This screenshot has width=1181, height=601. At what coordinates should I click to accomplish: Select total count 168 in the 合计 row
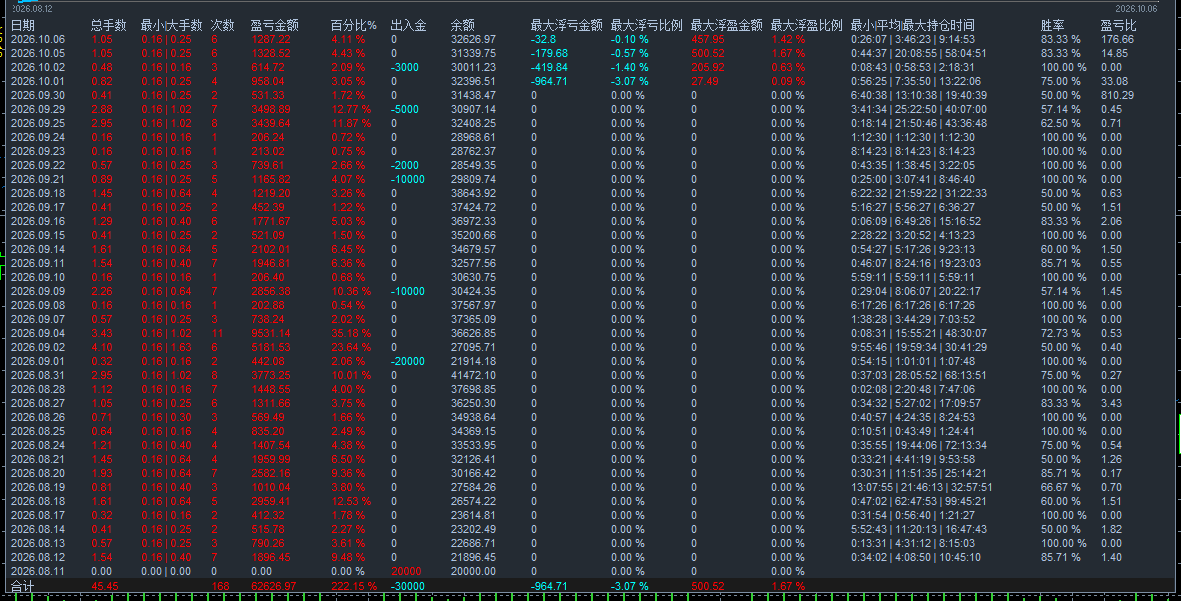click(220, 587)
